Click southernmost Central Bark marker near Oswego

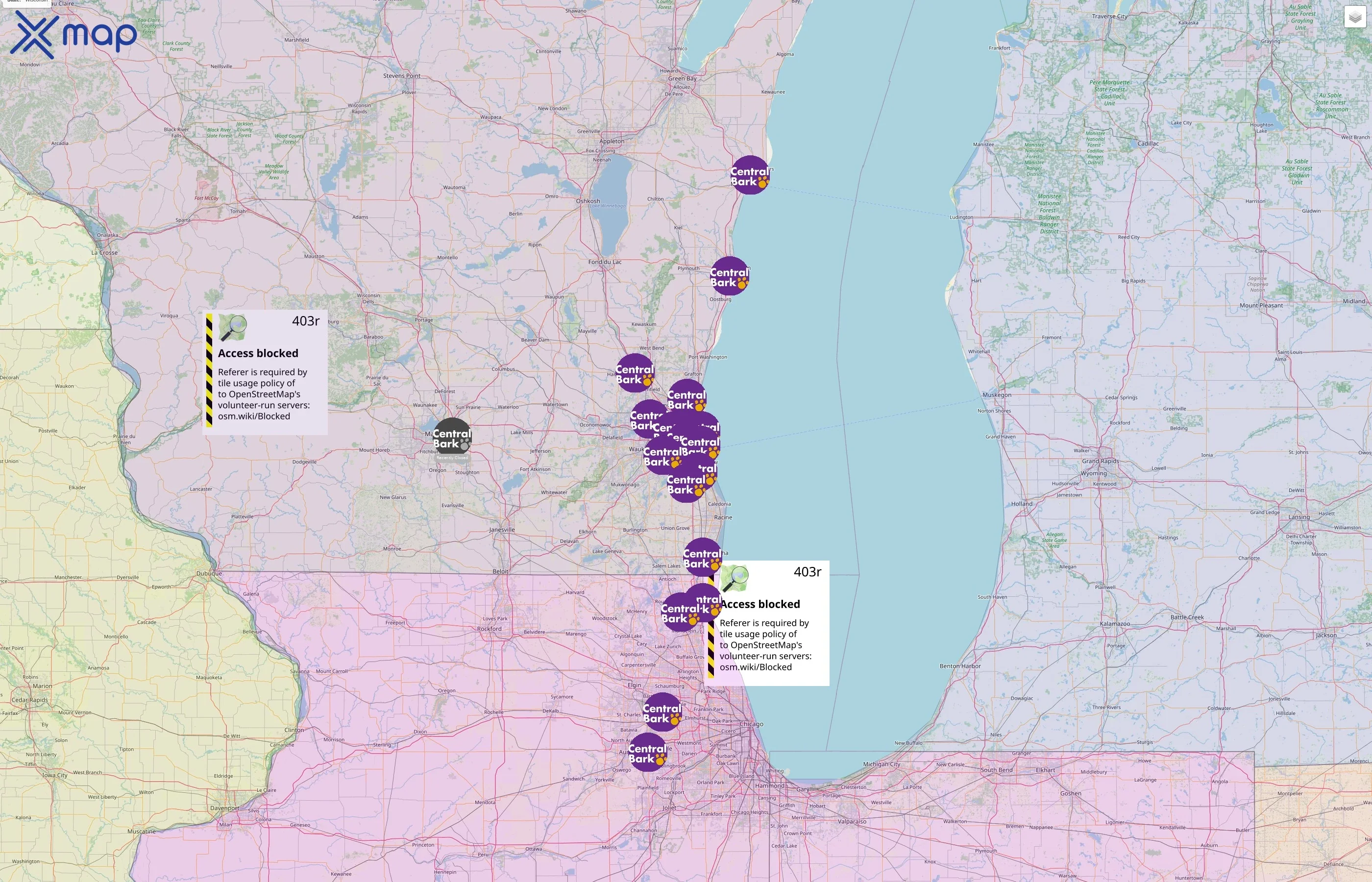click(x=648, y=753)
